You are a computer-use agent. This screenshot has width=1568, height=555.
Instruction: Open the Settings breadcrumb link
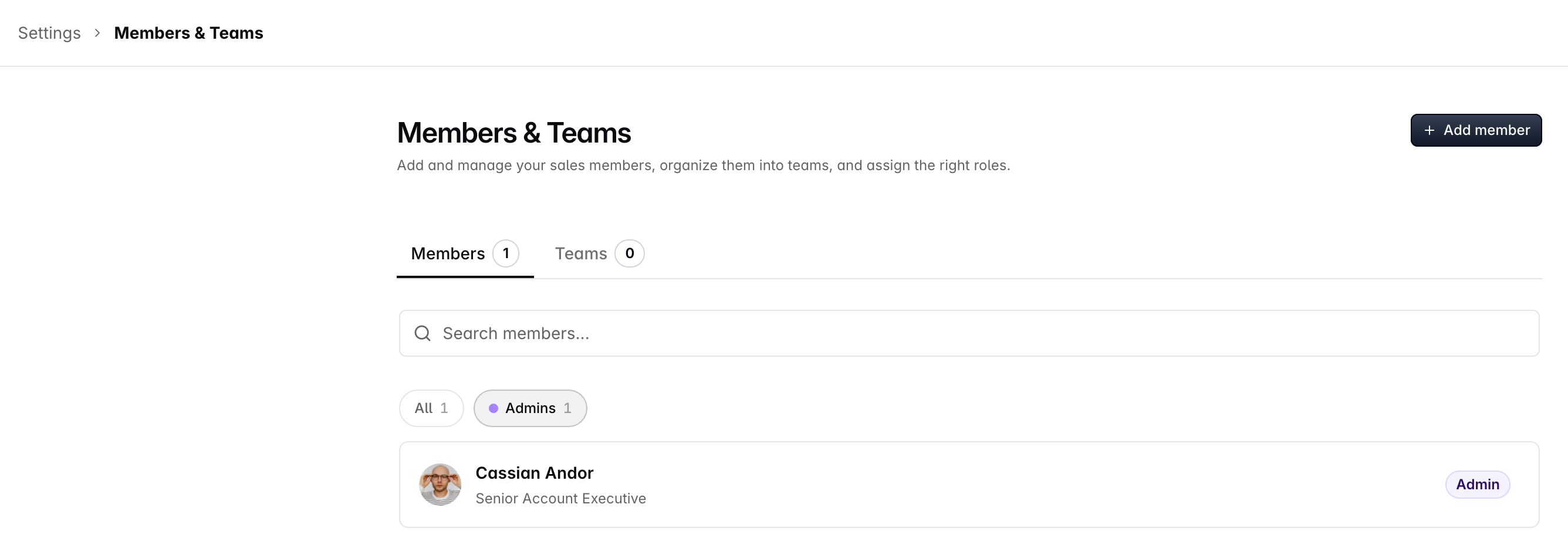49,33
